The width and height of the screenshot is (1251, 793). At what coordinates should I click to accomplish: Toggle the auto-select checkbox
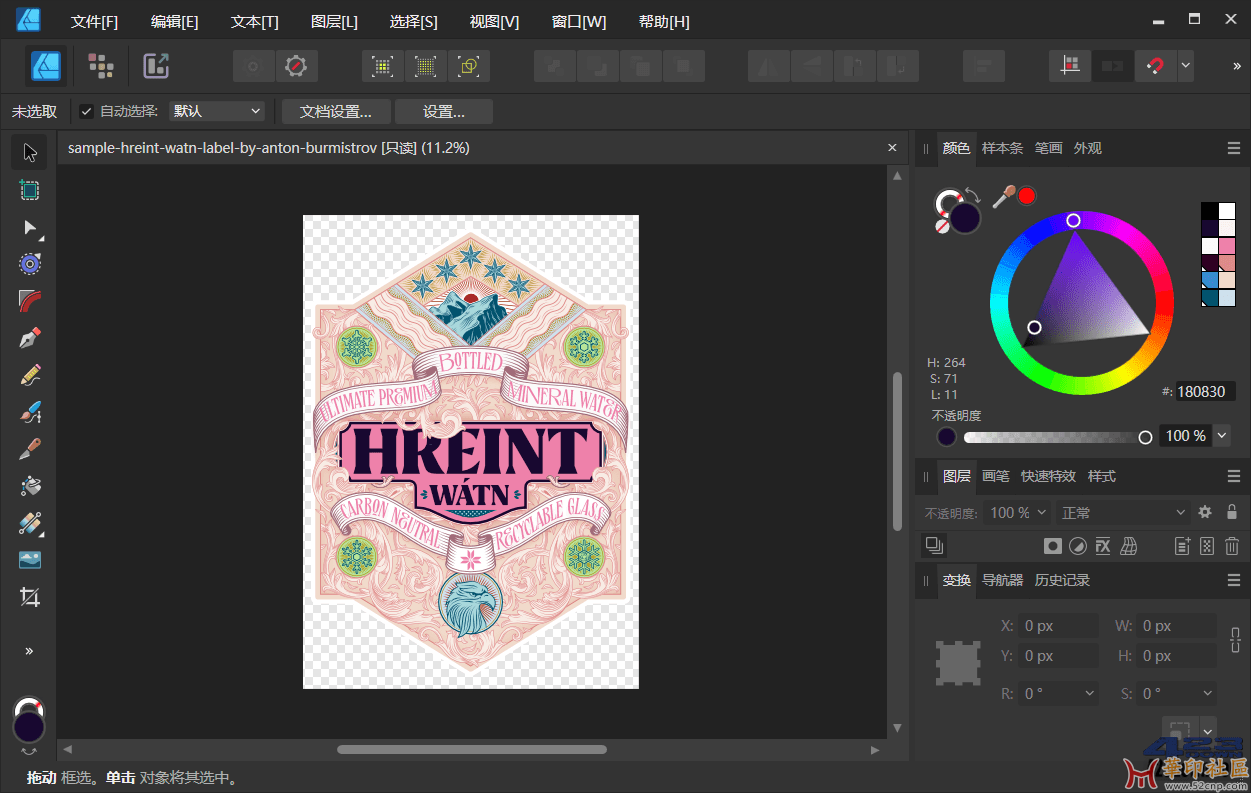[86, 111]
